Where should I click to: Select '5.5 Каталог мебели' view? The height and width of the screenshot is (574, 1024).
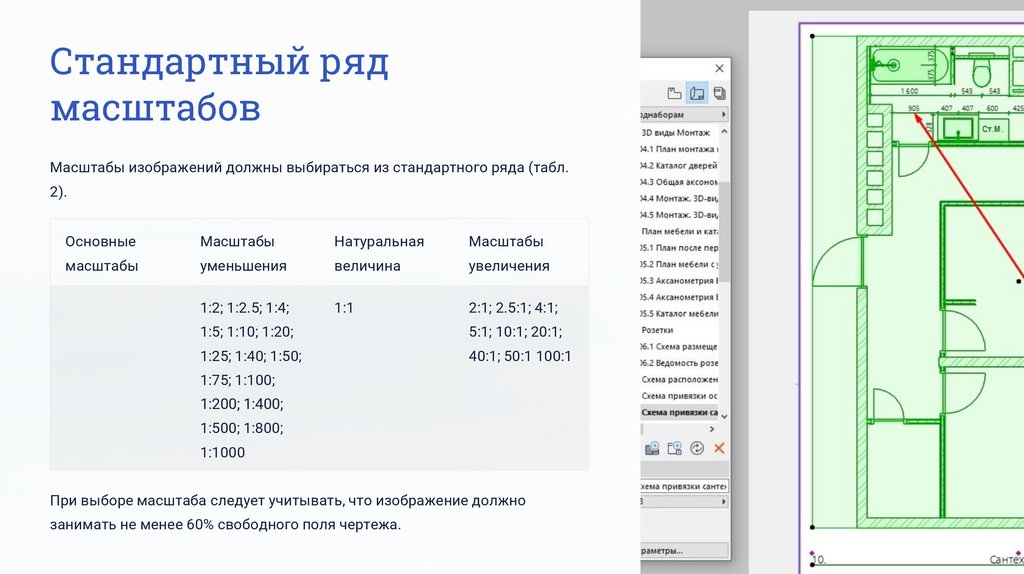tap(679, 313)
